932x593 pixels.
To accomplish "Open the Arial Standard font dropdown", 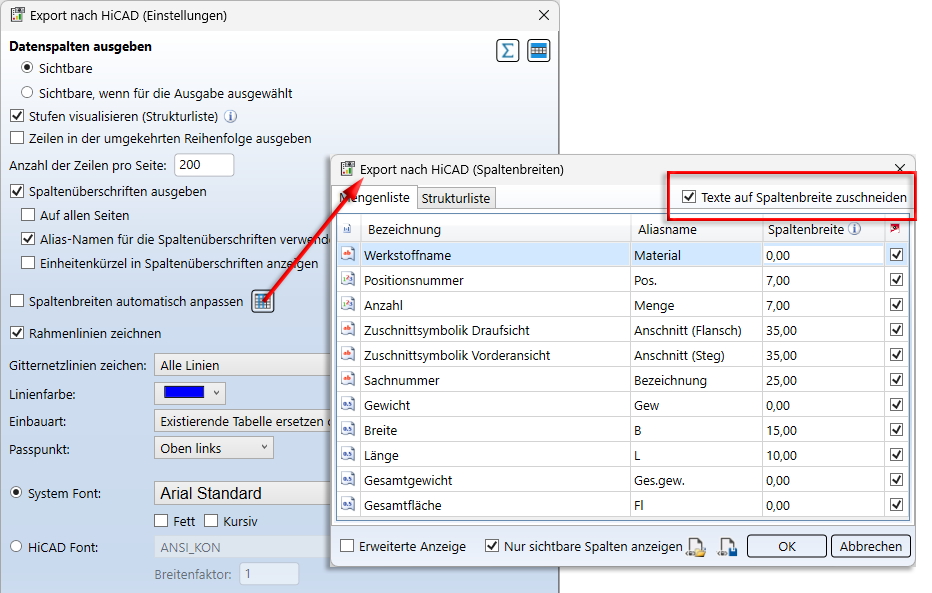I will [243, 493].
